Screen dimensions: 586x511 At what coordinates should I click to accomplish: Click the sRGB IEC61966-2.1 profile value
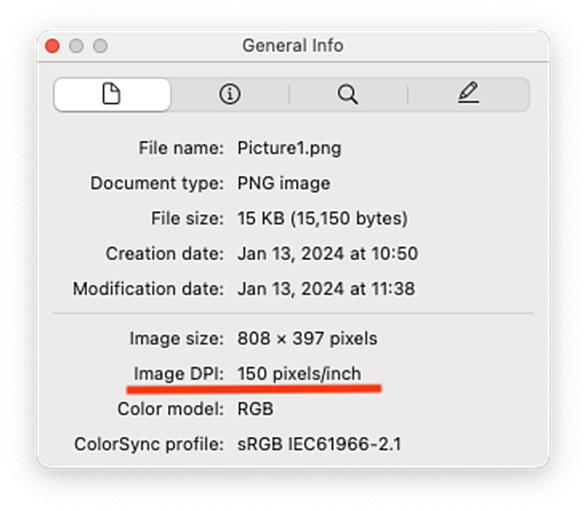pos(319,444)
